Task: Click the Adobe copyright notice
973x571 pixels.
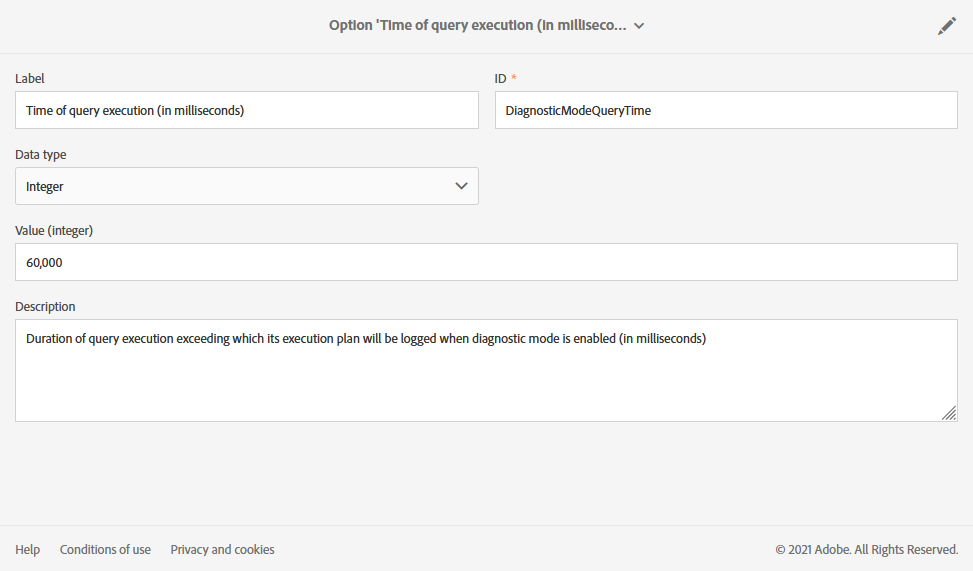Action: point(866,549)
